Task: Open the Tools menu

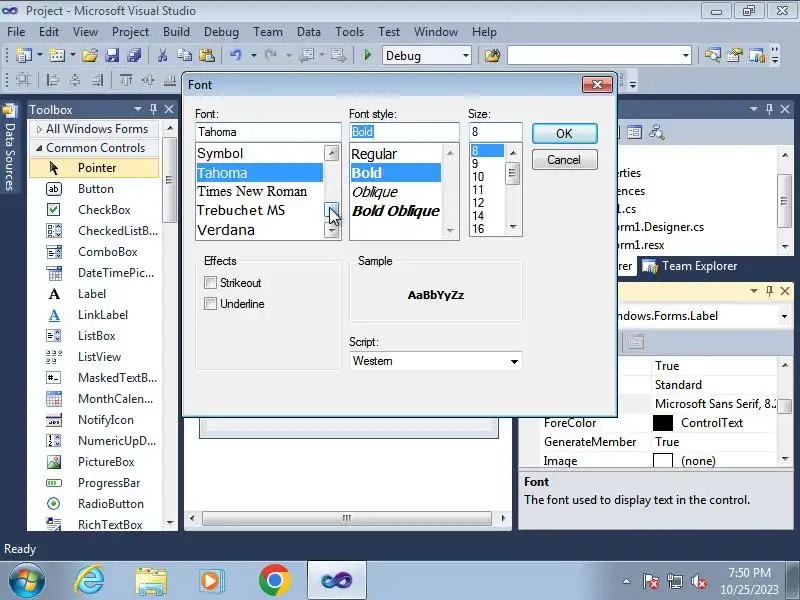Action: [x=349, y=32]
